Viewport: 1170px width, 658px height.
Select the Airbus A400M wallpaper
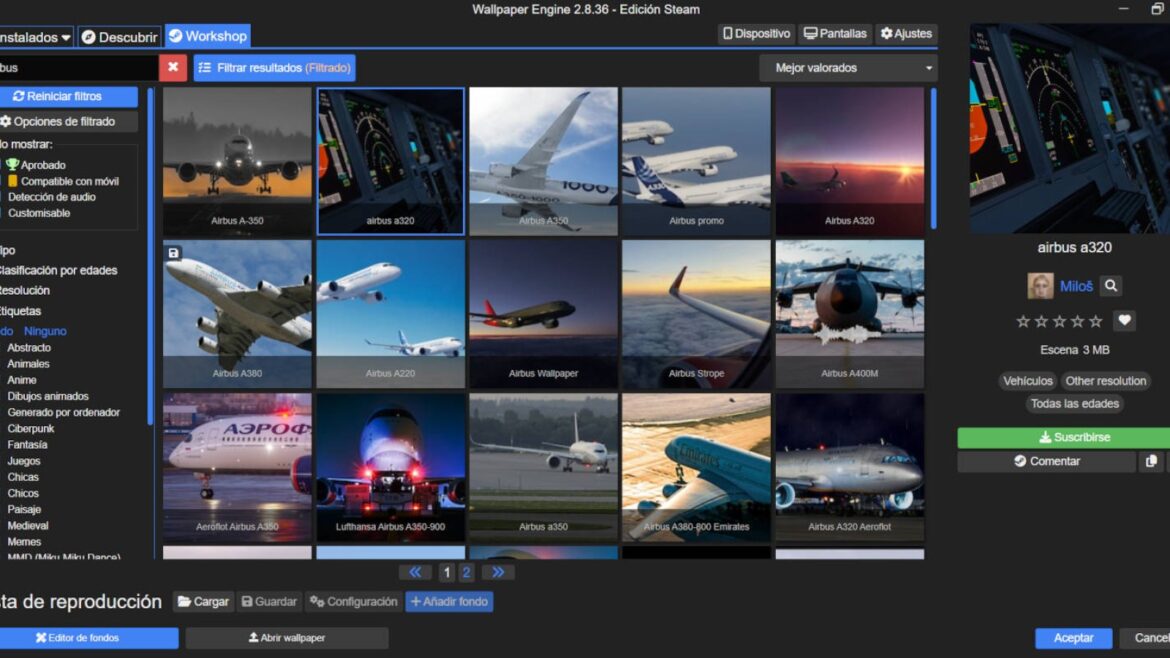tap(849, 314)
